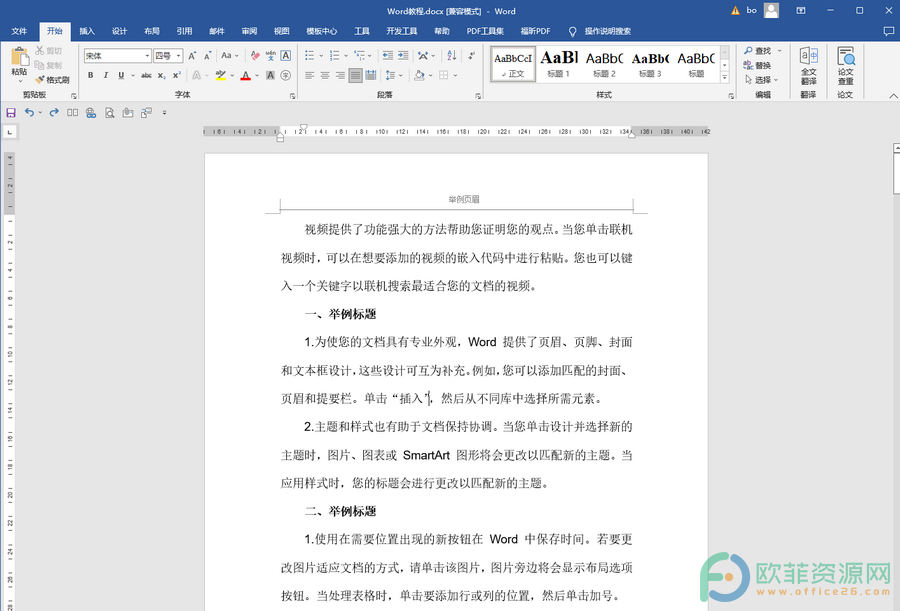Viewport: 900px width, 611px height.
Task: Apply the 正文 (Normal) style
Action: point(513,64)
